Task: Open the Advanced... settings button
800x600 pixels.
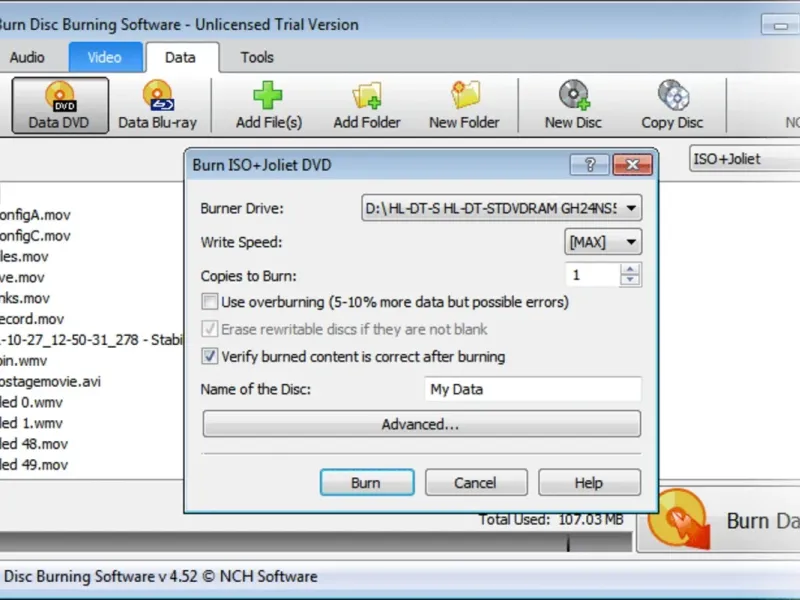Action: pyautogui.click(x=421, y=424)
